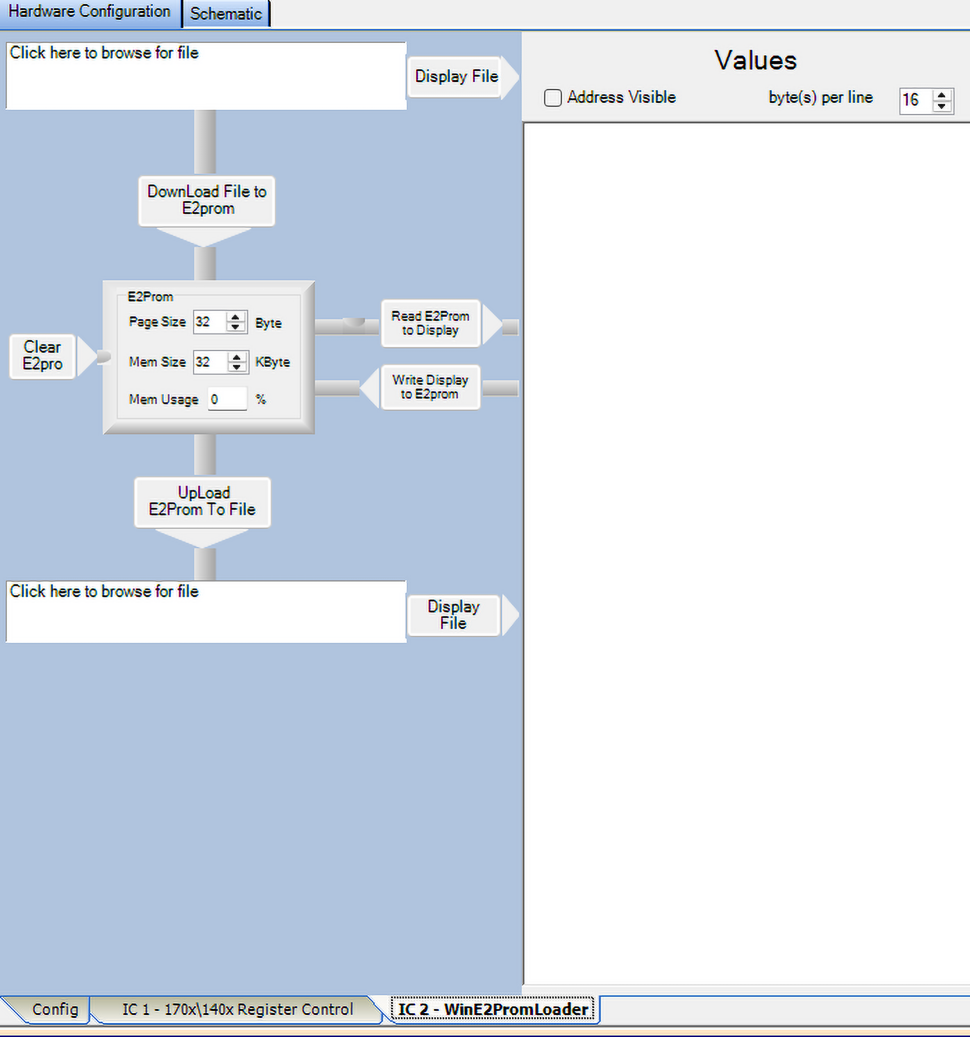Switch to the Config tab
Image resolution: width=970 pixels, height=1037 pixels.
click(x=55, y=1009)
